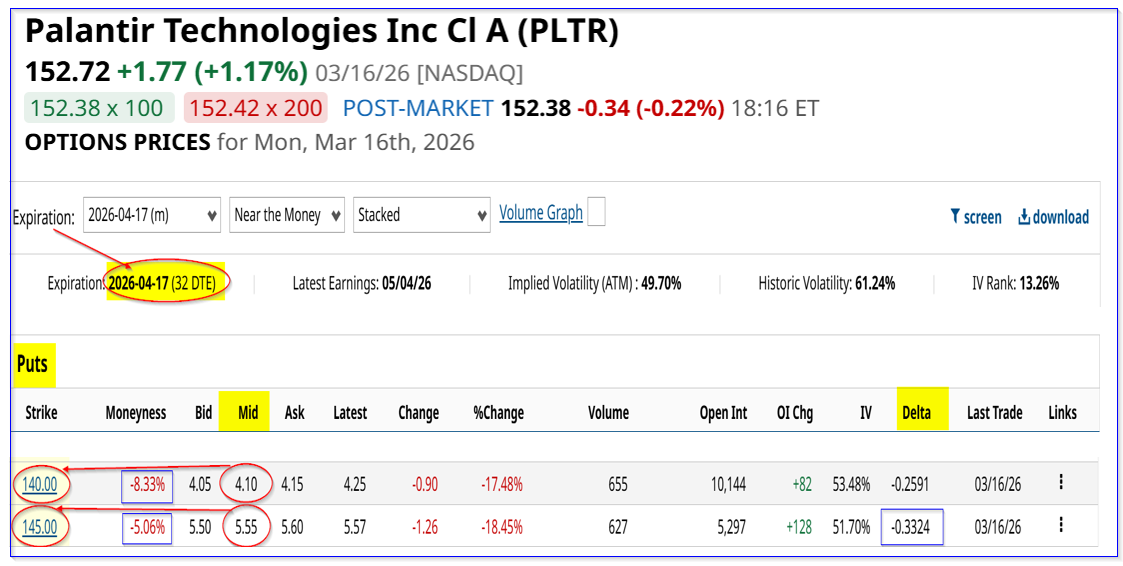This screenshot has height=566, width=1123.
Task: Sort by the Volume column header
Action: (608, 412)
